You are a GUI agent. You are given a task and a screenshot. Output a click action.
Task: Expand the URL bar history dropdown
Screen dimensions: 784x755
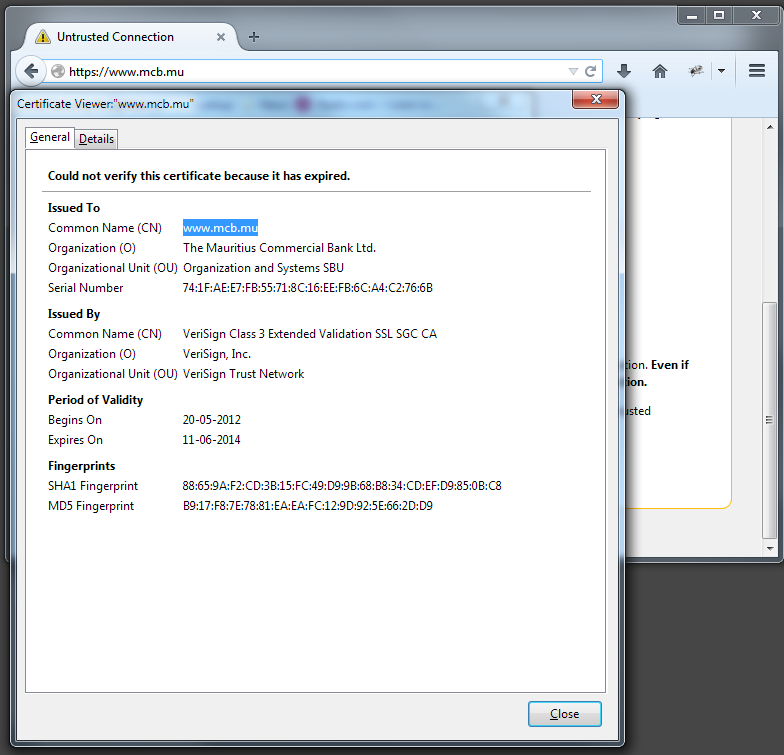click(573, 72)
